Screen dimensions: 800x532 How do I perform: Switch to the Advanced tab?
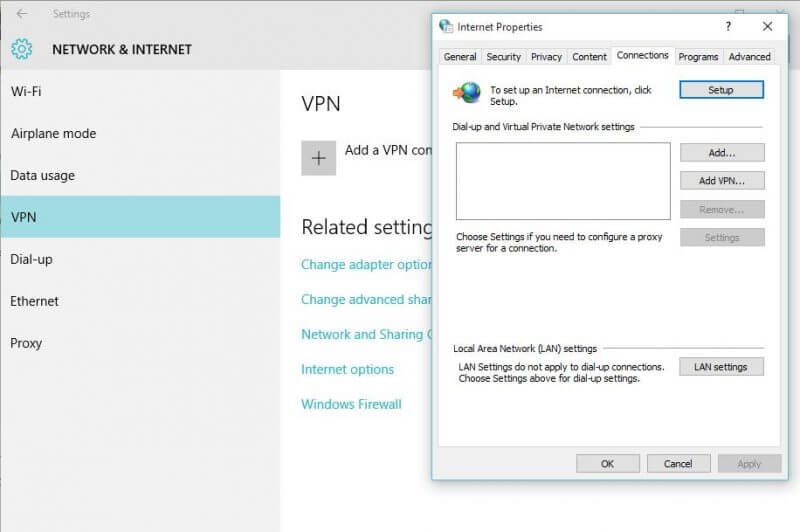(x=749, y=57)
